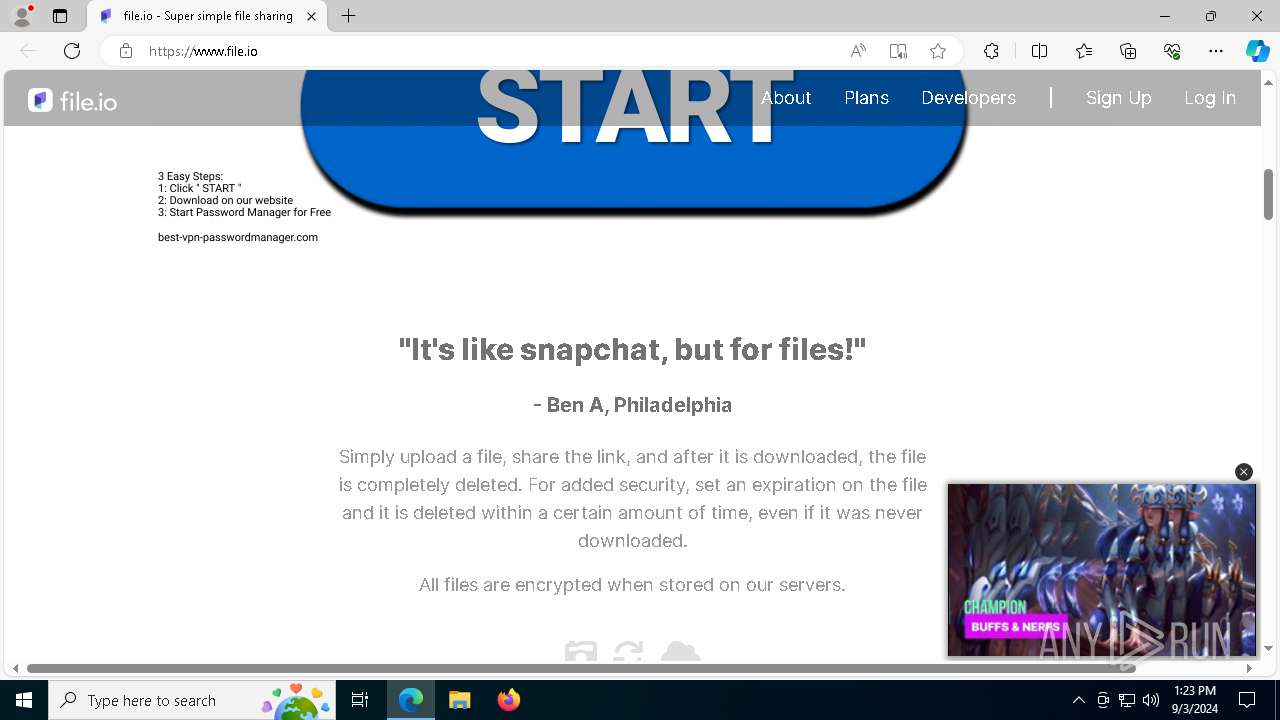Open Collections panel
The width and height of the screenshot is (1280, 720).
point(1128,51)
